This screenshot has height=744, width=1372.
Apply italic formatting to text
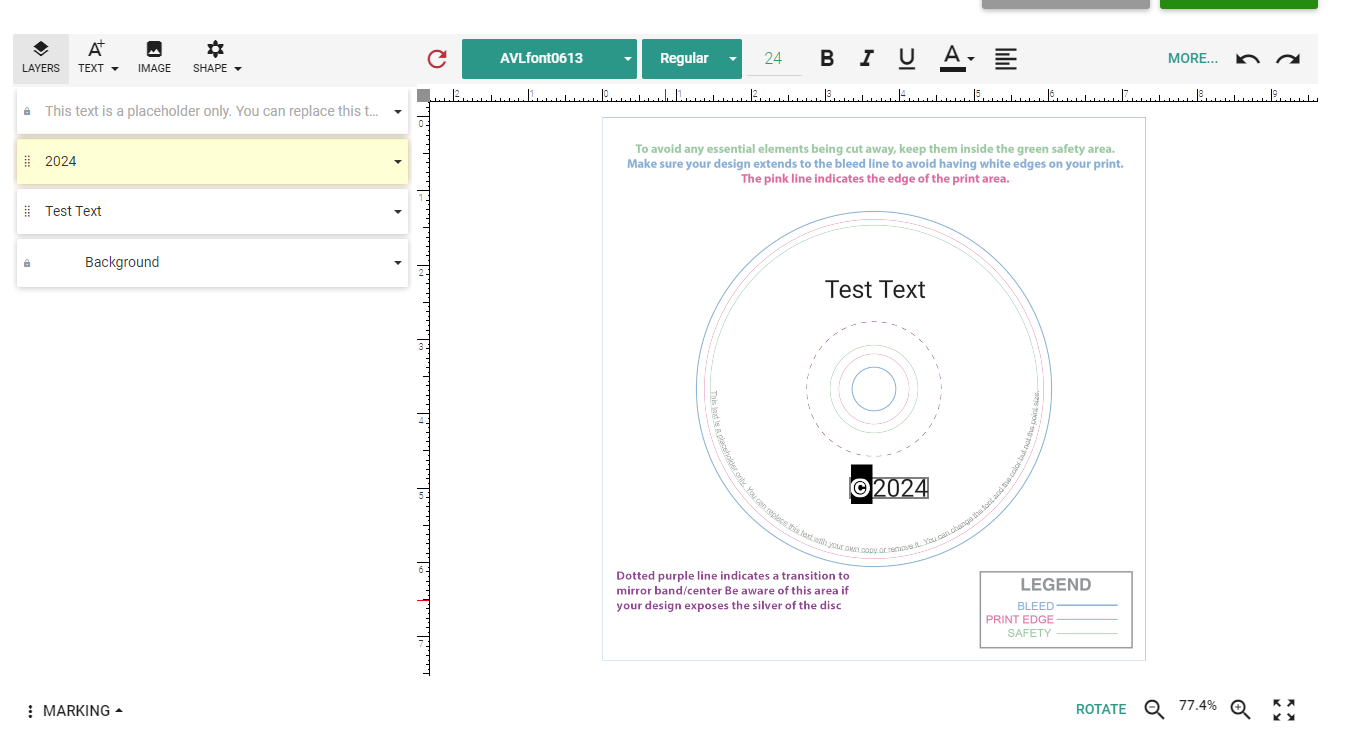(x=867, y=59)
